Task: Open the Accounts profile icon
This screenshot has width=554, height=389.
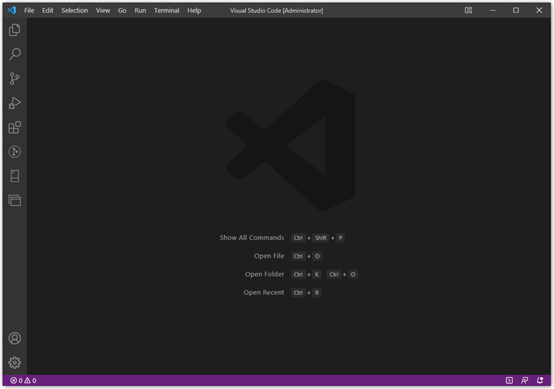Action: pos(14,338)
